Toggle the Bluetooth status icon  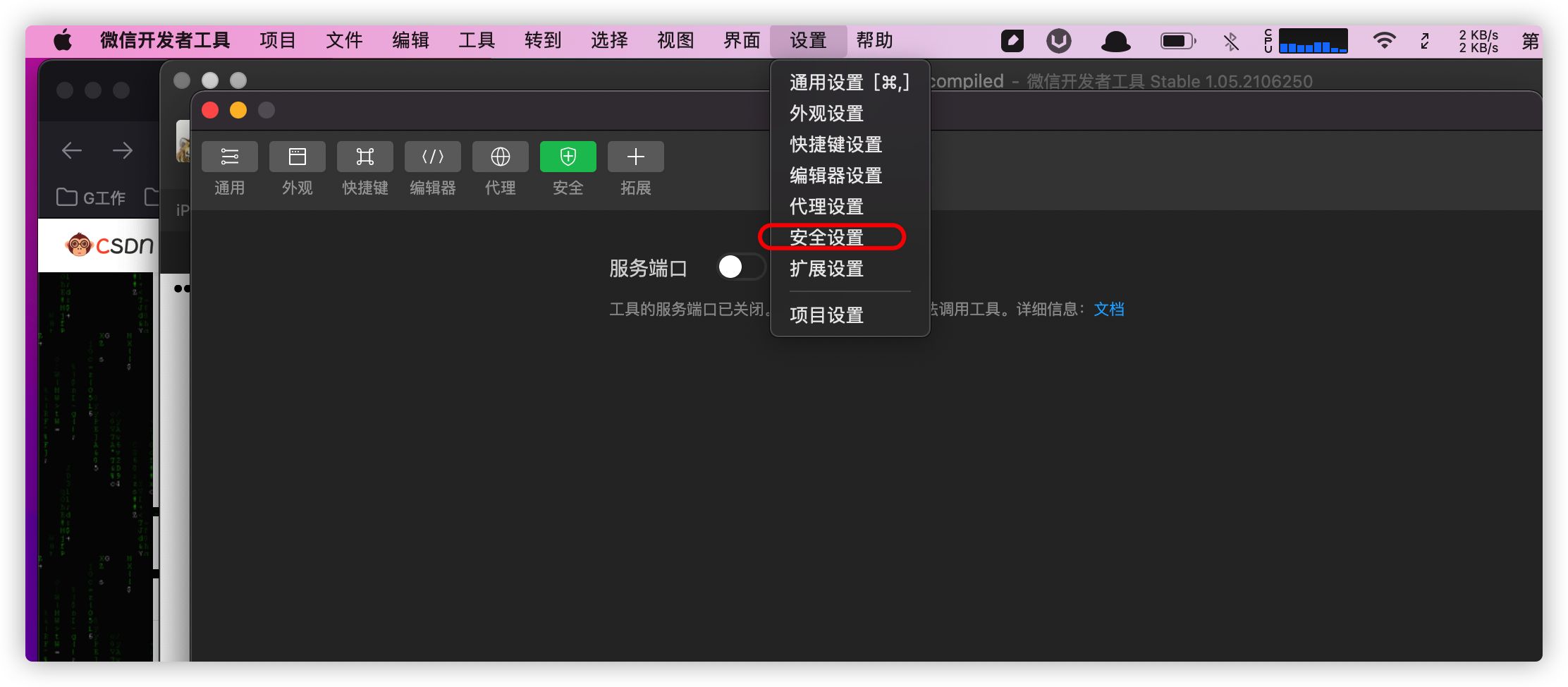point(1231,41)
